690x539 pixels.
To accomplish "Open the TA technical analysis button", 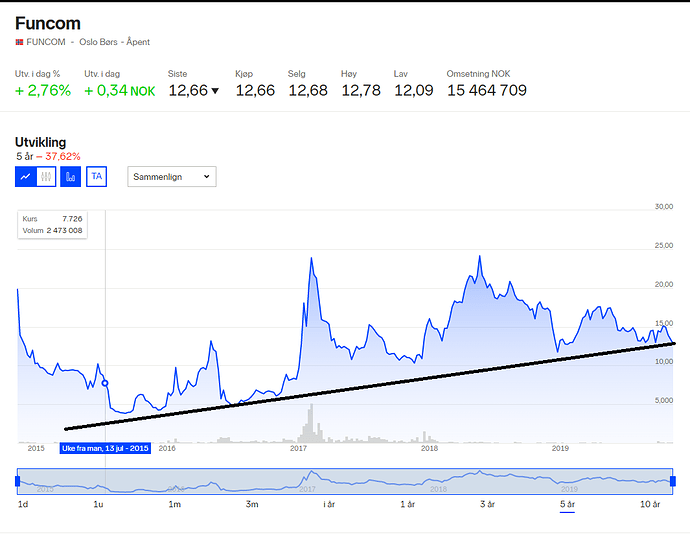I will tap(96, 176).
